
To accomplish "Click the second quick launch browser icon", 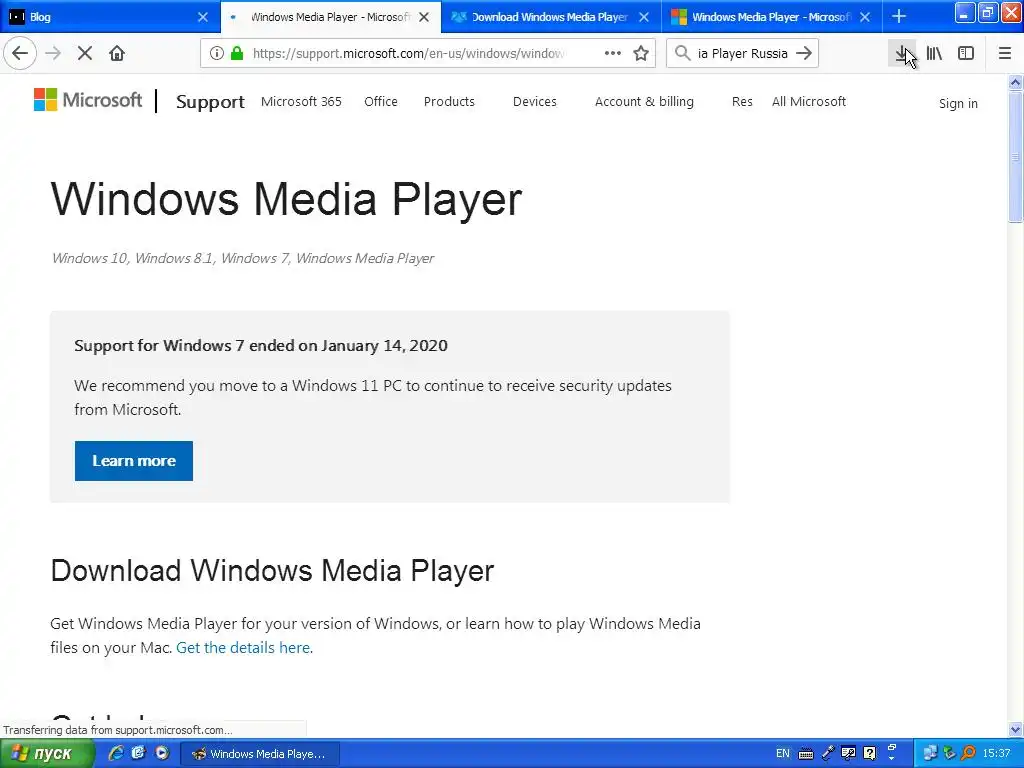I will tap(138, 754).
